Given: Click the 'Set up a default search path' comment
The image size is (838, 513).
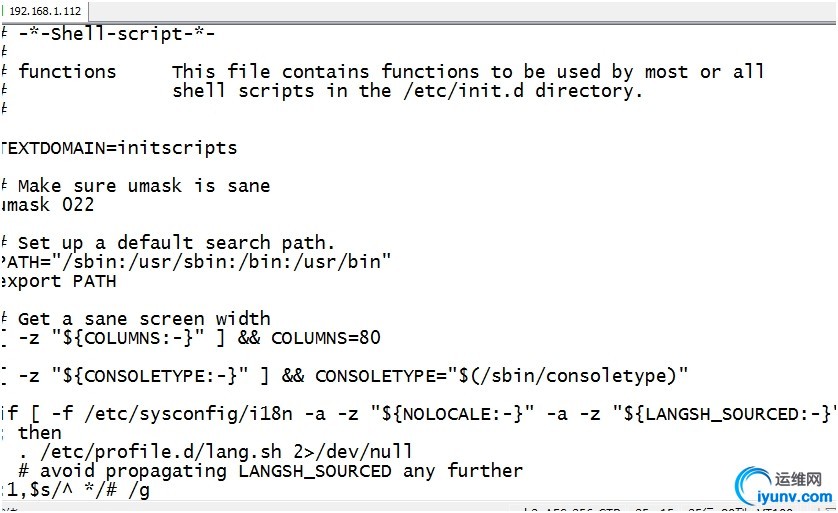Looking at the screenshot, I should click(x=176, y=243).
